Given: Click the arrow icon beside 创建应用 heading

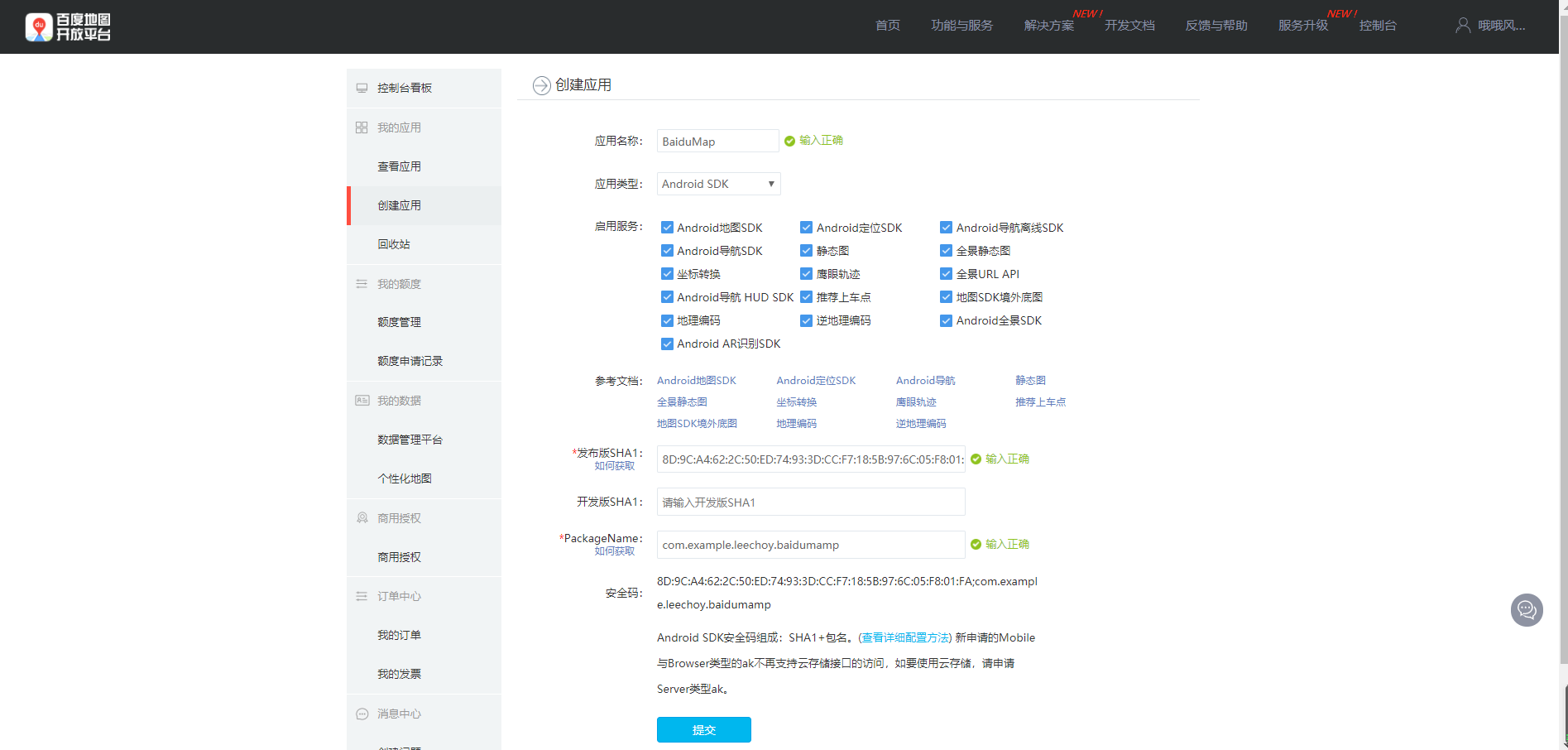Looking at the screenshot, I should 542,85.
